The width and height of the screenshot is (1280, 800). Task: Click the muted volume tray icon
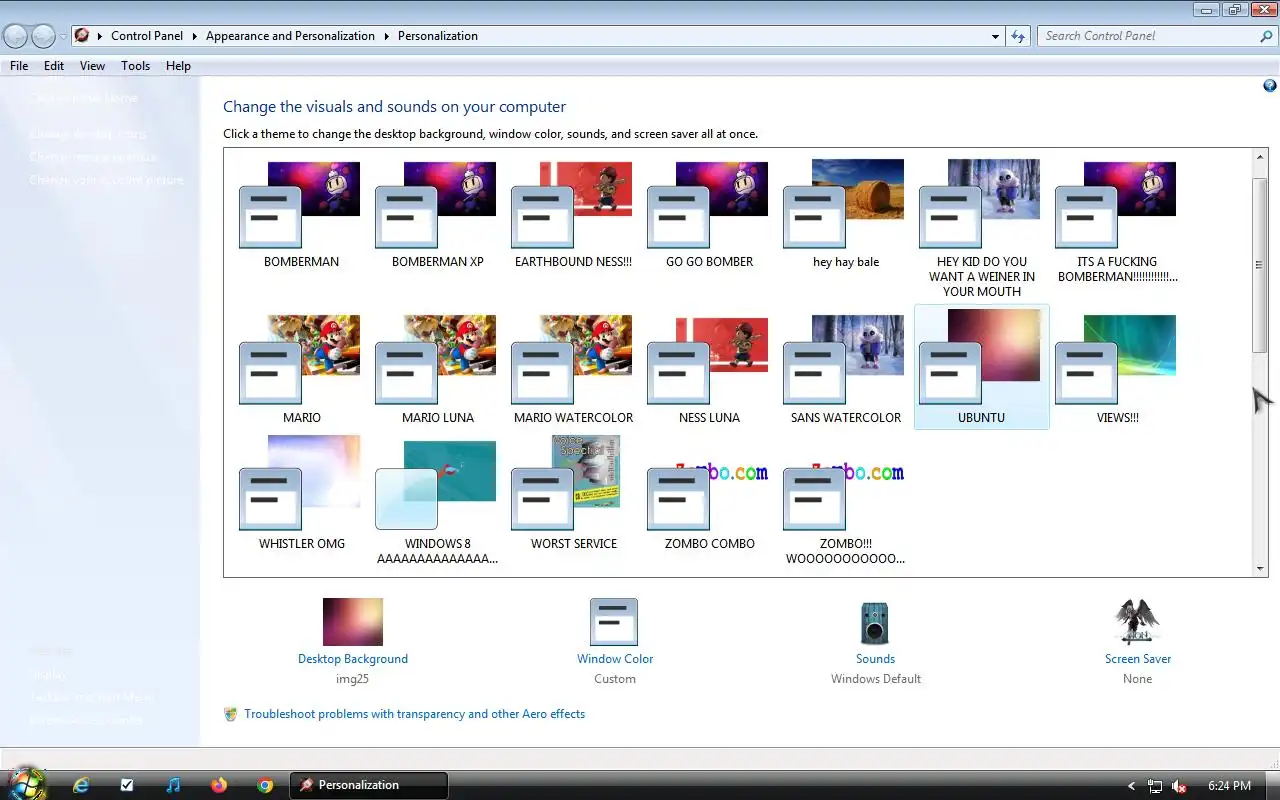click(1180, 786)
